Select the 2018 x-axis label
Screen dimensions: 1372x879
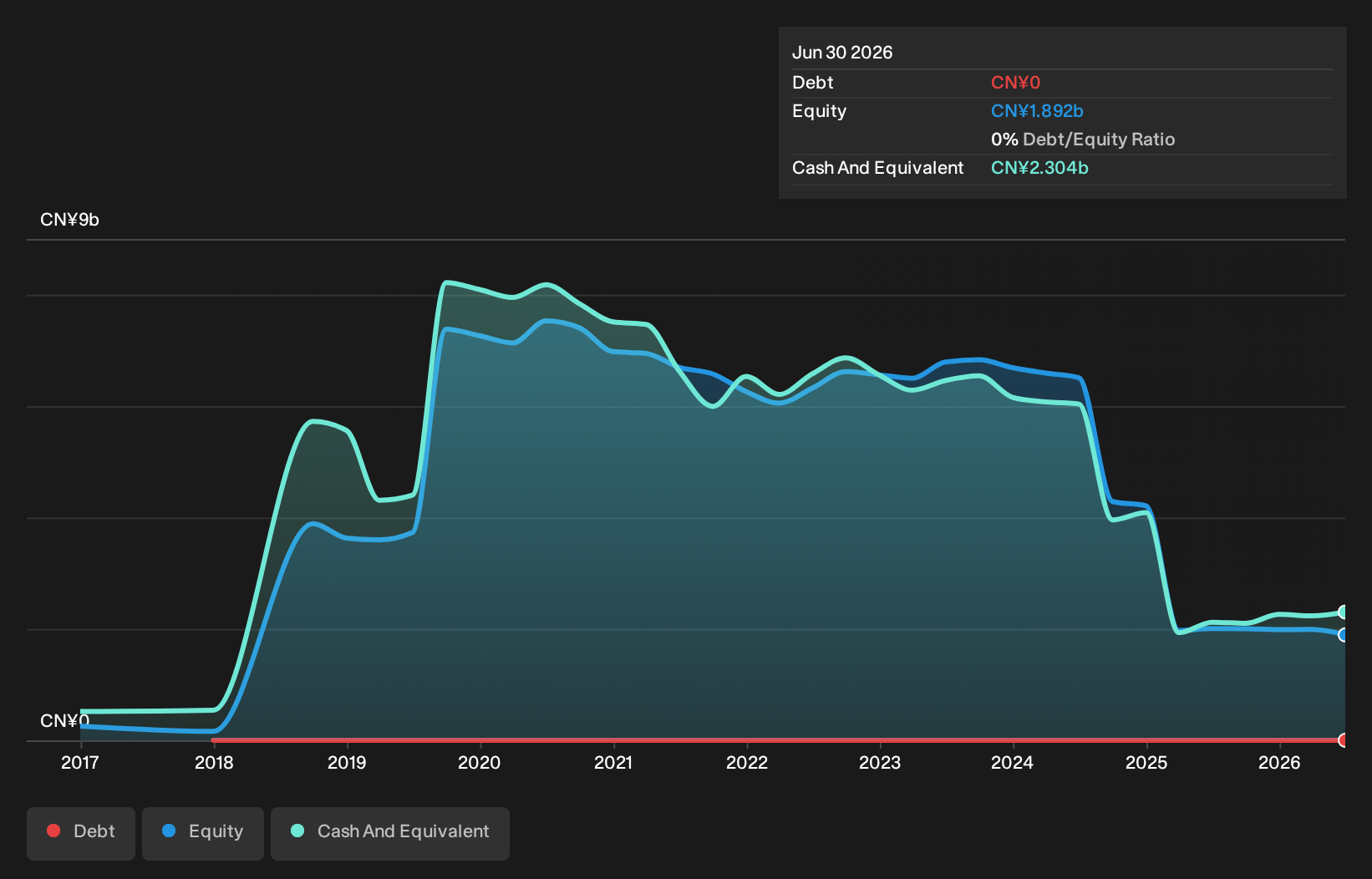(214, 763)
